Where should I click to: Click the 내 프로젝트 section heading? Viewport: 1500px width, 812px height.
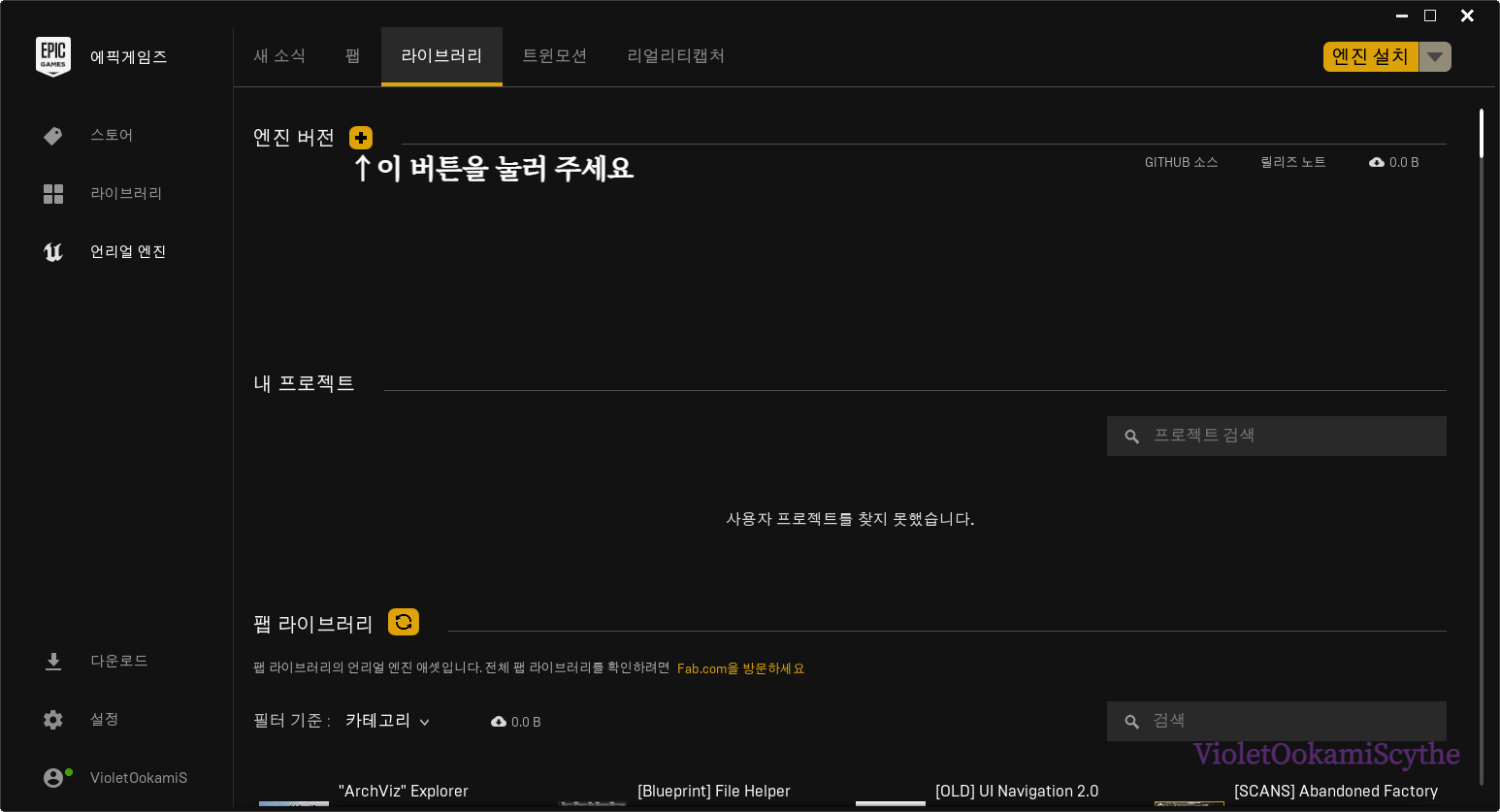(x=304, y=383)
